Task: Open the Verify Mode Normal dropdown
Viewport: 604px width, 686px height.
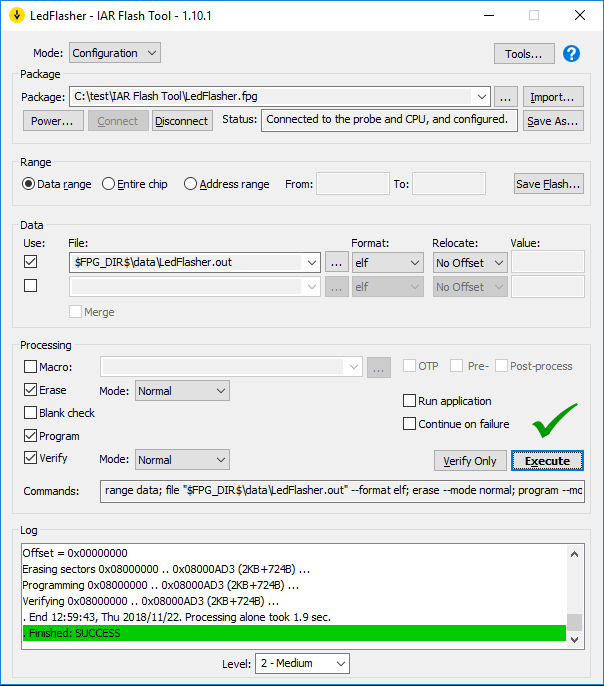Action: tap(182, 460)
